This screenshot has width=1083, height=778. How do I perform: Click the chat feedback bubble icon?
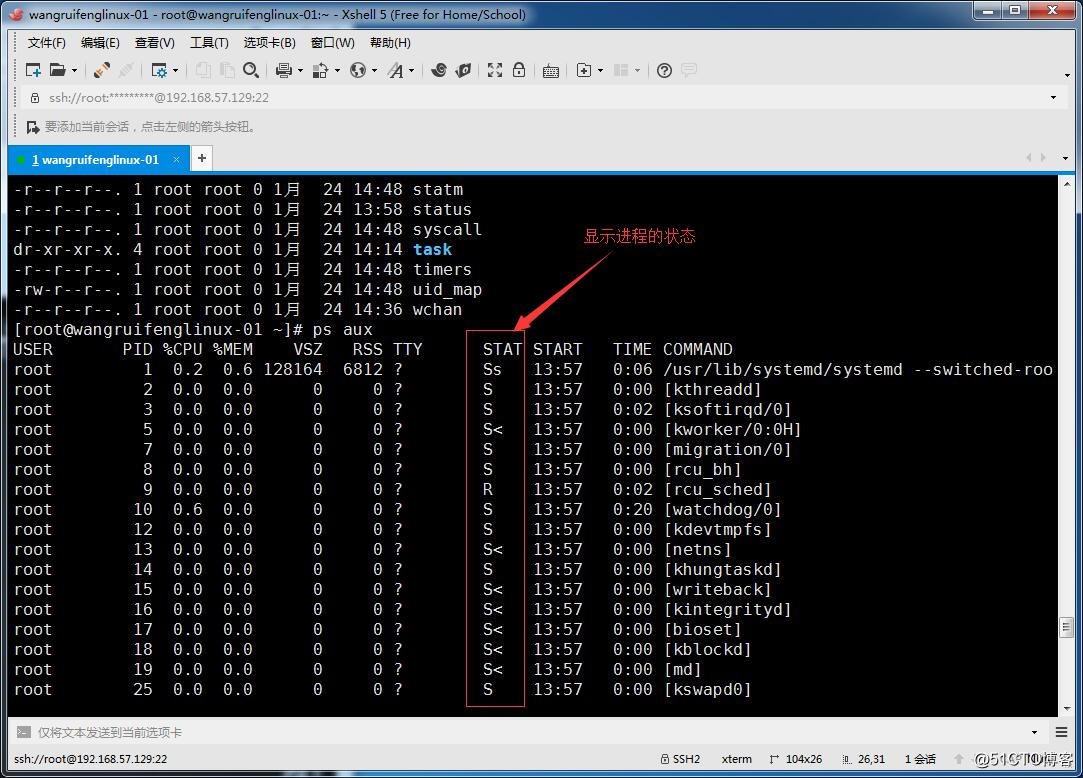point(689,70)
